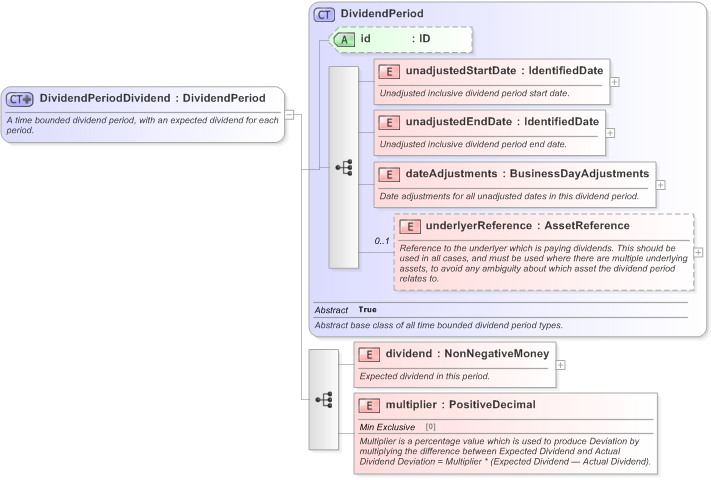
Task: Click 'A time bounded dividend period' description
Action: point(142,125)
